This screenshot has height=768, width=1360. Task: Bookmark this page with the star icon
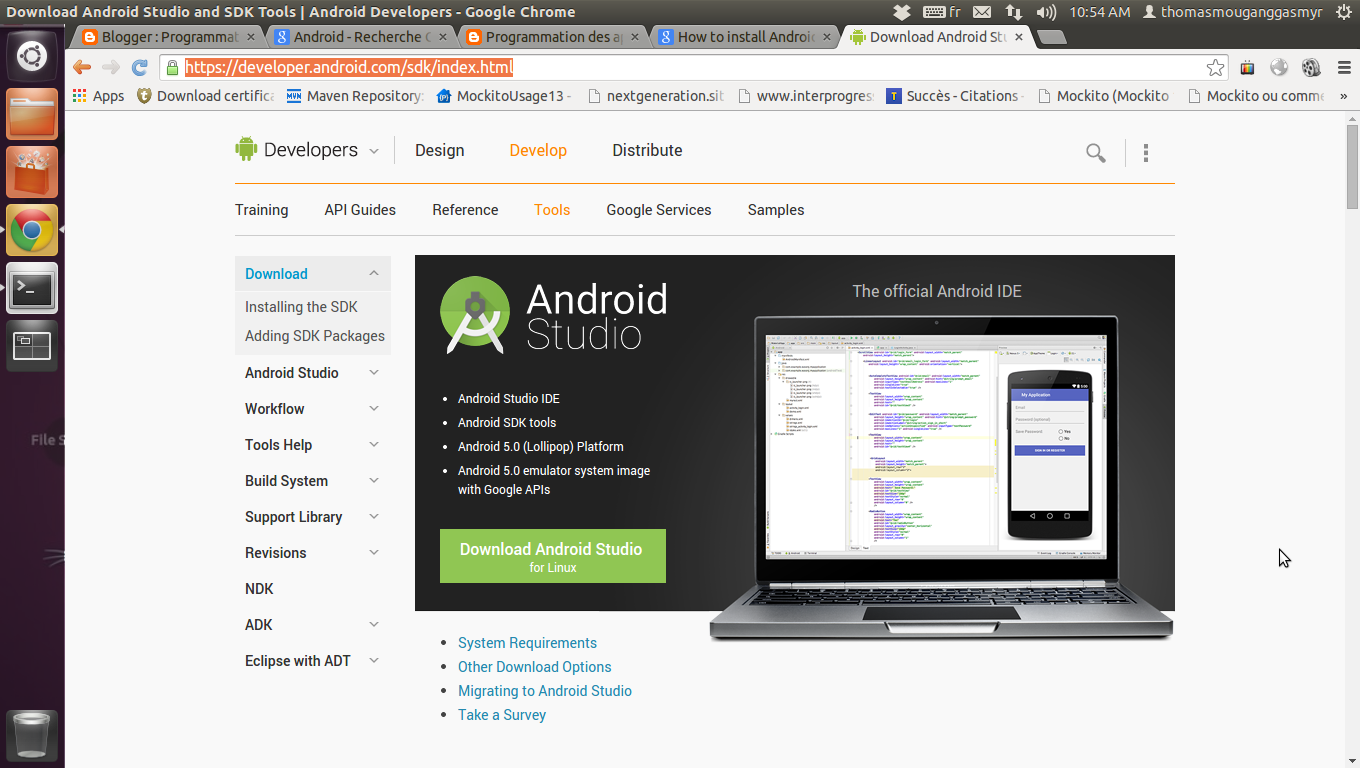click(x=1214, y=67)
